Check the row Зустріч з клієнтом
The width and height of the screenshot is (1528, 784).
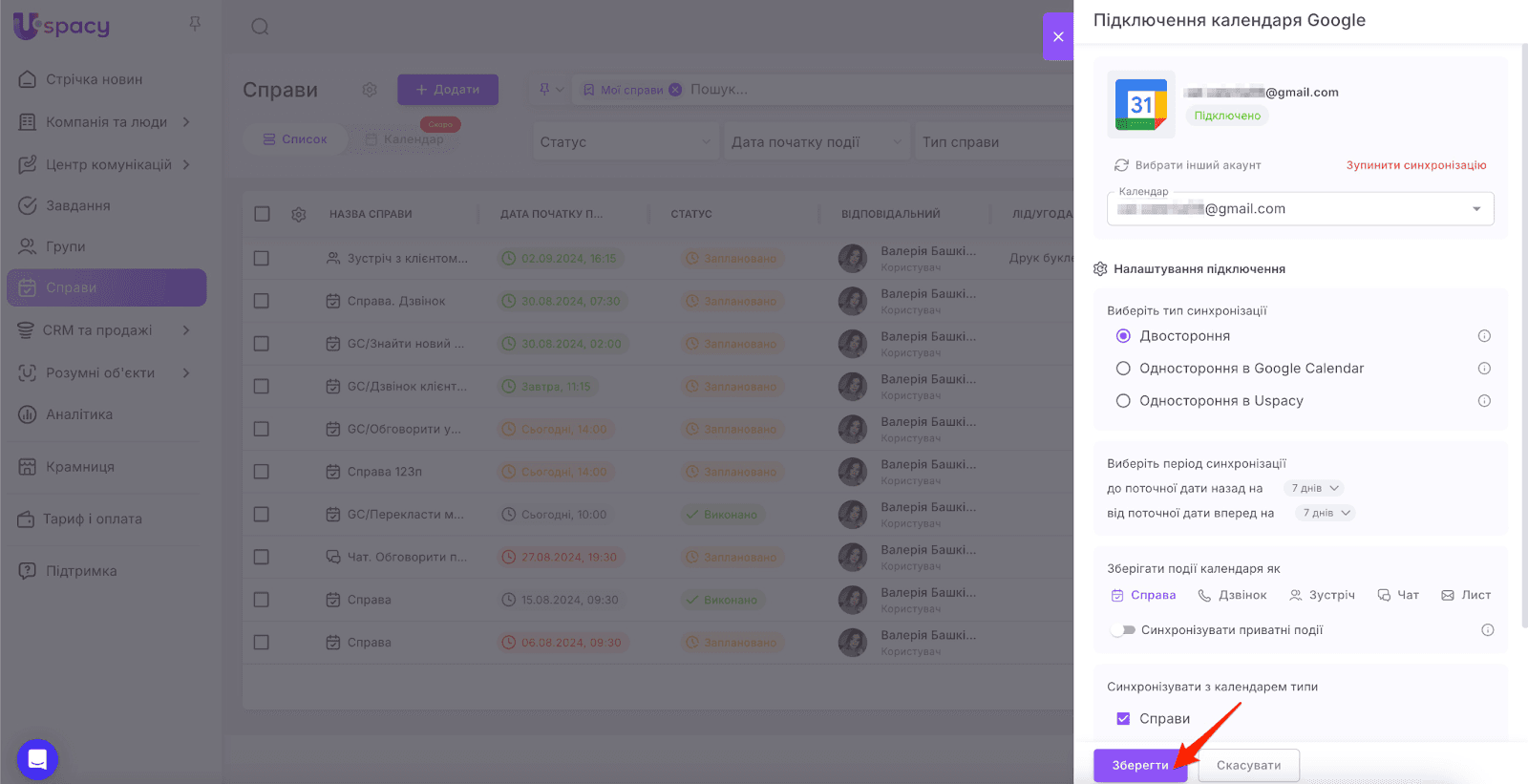point(262,258)
